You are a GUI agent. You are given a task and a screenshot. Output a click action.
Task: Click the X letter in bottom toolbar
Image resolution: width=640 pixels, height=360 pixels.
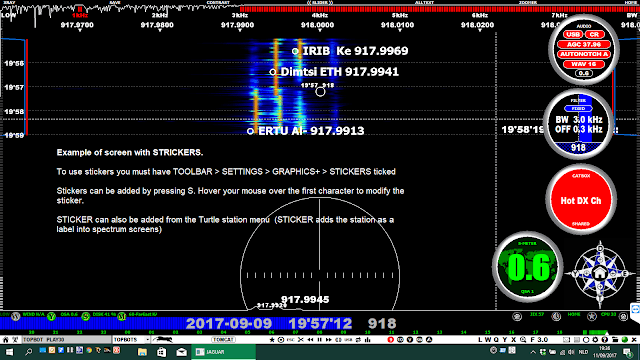pos(513,340)
